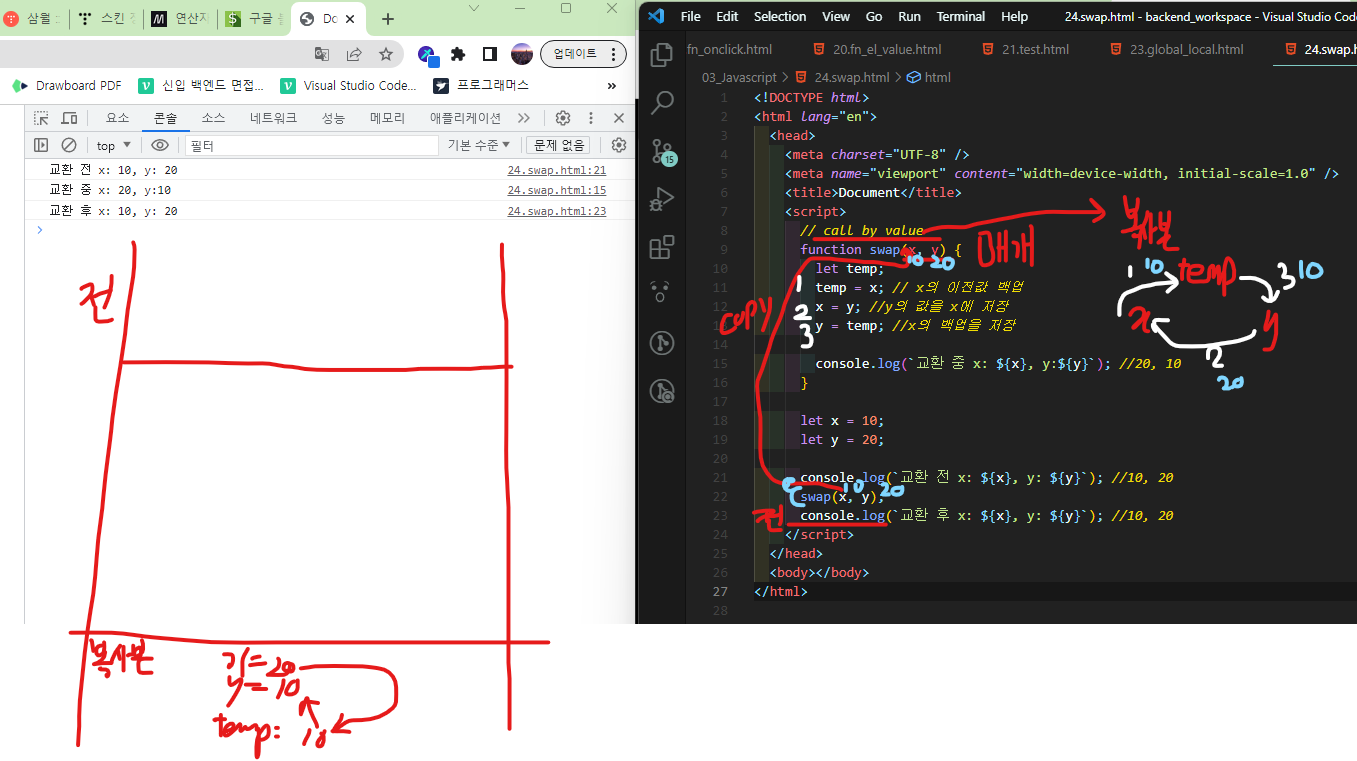This screenshot has width=1357, height=761.
Task: Clear the DevTools console
Action: click(x=69, y=145)
